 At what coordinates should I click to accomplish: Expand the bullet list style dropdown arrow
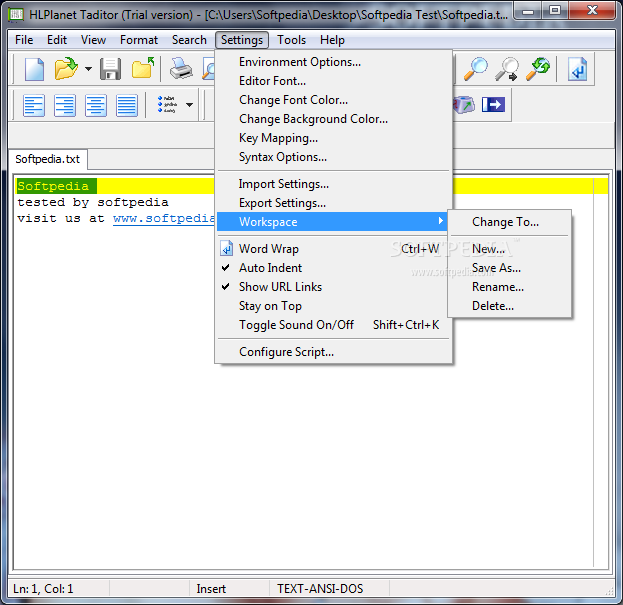[190, 105]
